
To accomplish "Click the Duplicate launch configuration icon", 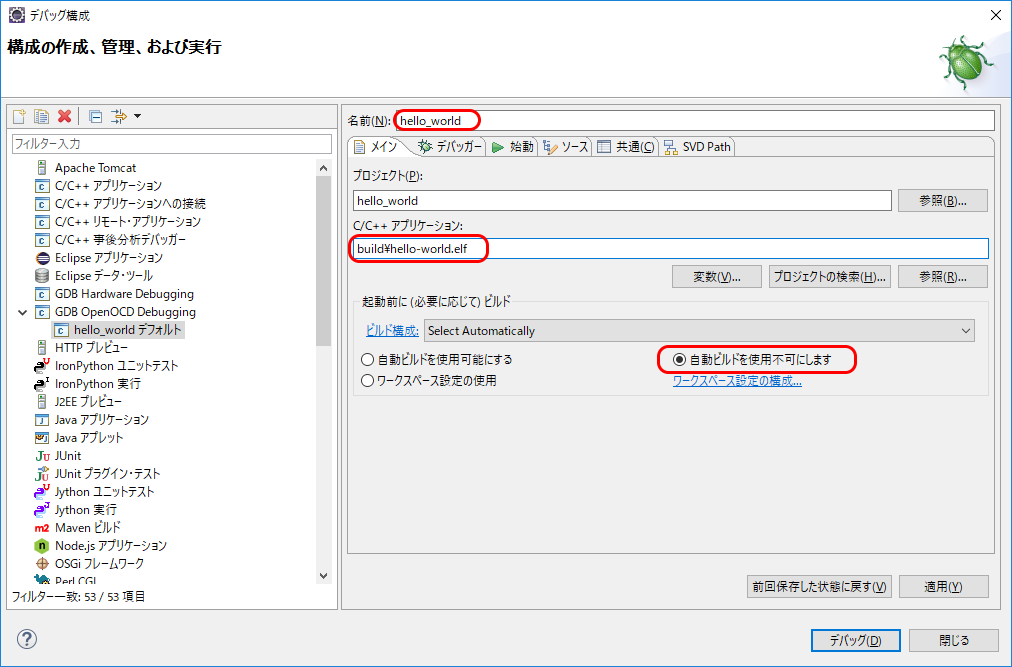I will tap(41, 116).
